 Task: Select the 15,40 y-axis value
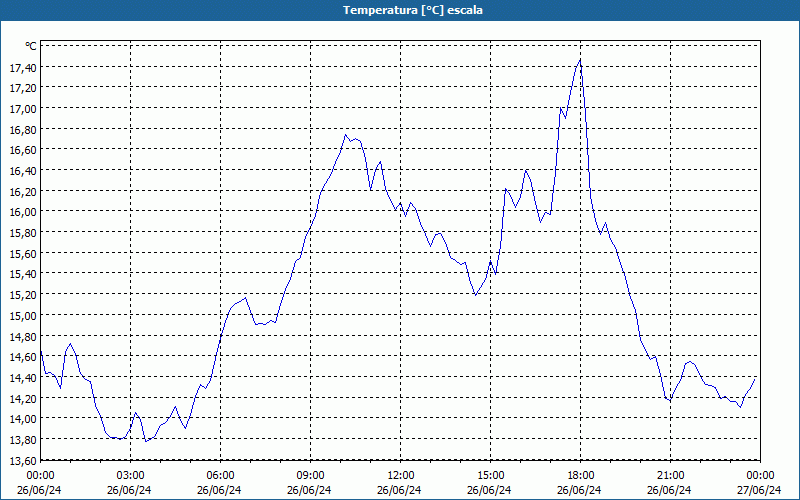tap(23, 273)
